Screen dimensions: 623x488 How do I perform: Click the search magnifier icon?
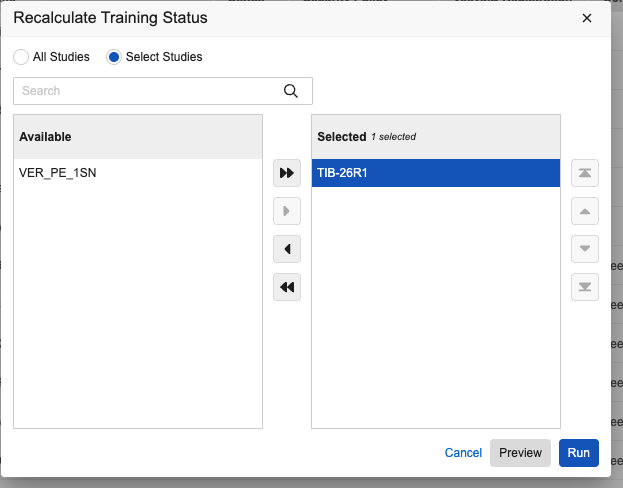(x=291, y=91)
